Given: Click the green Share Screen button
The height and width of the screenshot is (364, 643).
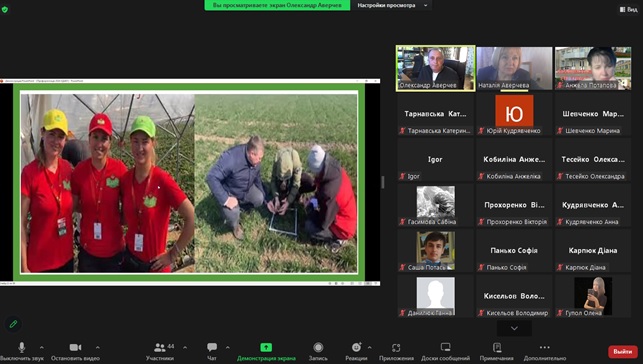Looking at the screenshot, I should coord(266,347).
